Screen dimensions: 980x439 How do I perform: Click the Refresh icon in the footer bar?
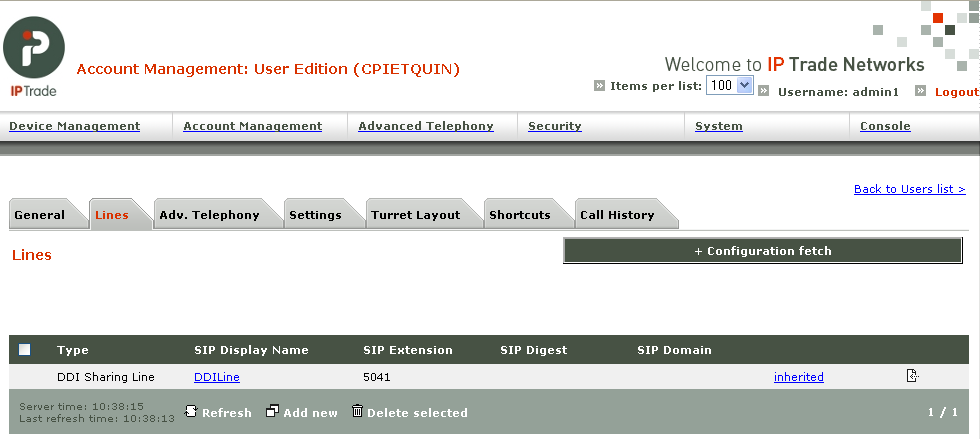pyautogui.click(x=191, y=411)
